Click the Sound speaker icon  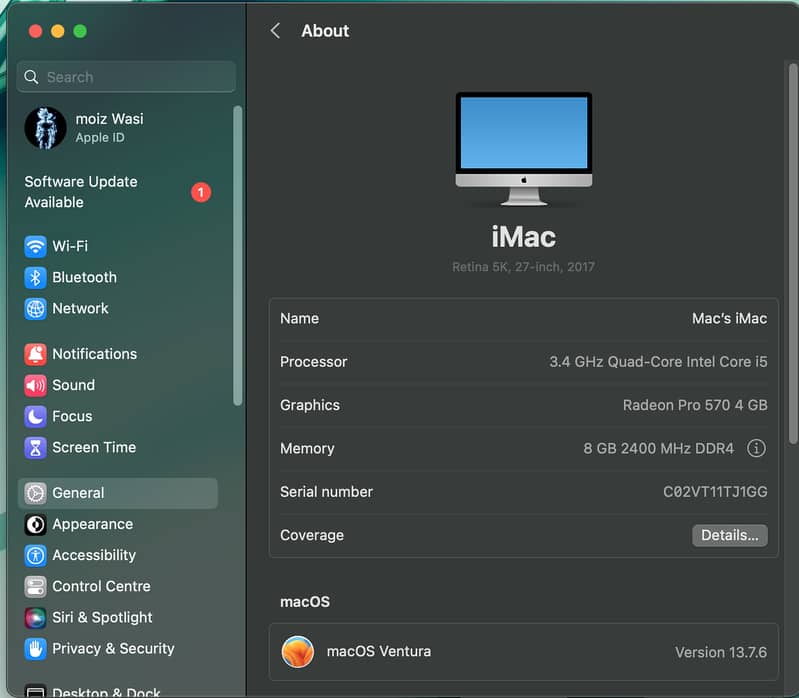(35, 385)
